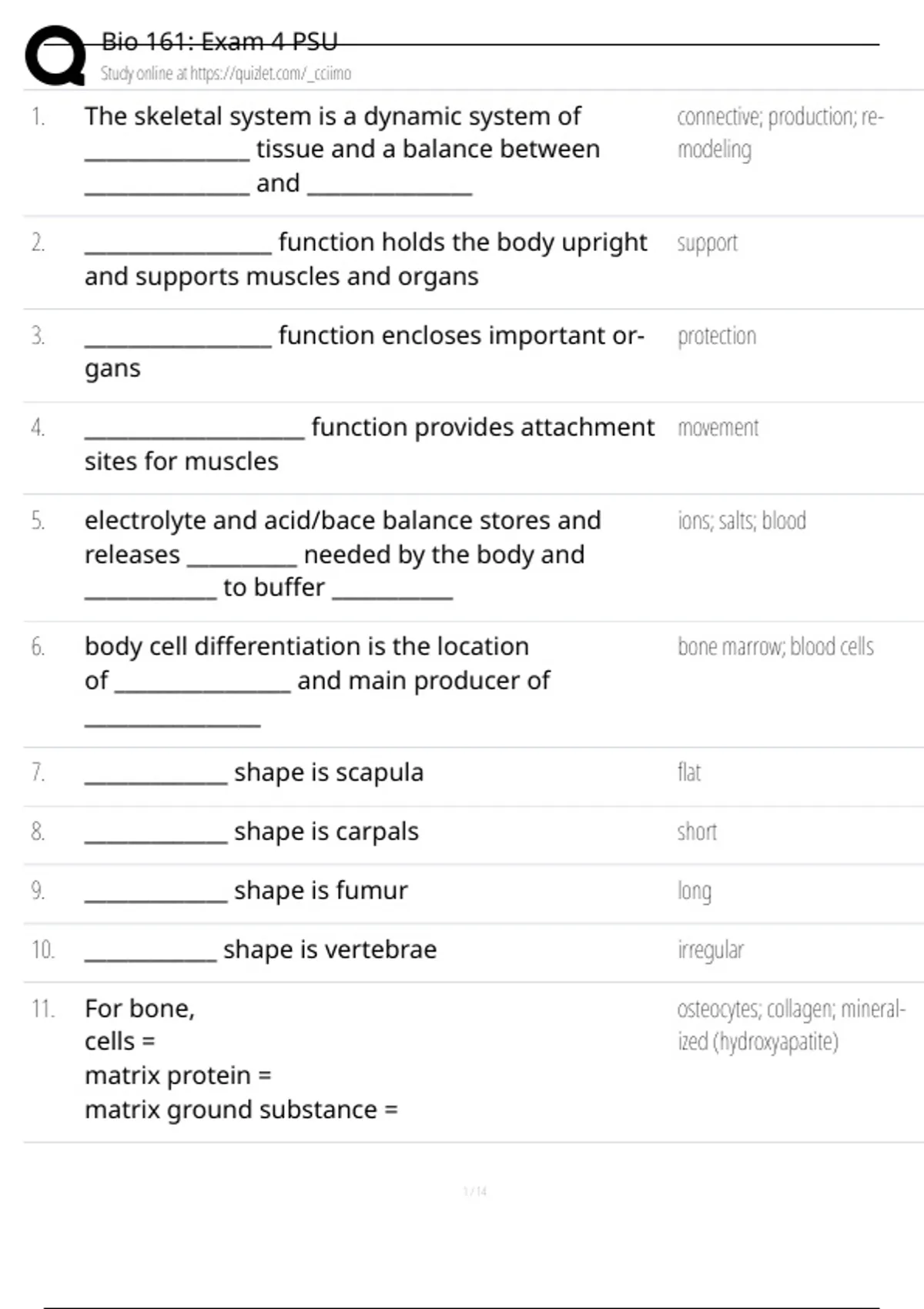Select the answer 'support'

[x=707, y=243]
